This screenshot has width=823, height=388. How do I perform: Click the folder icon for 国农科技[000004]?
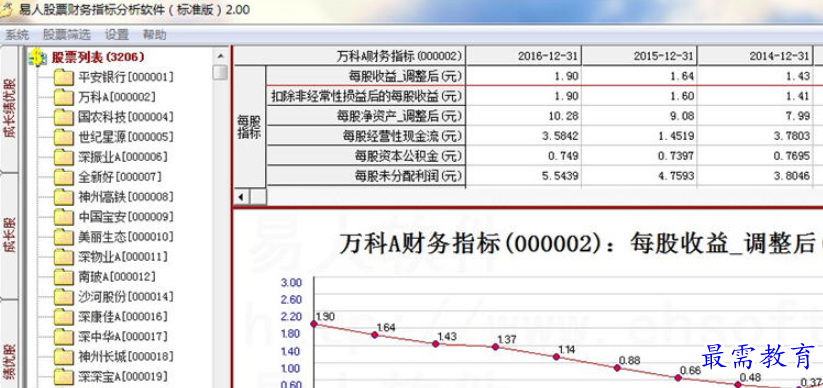coord(64,117)
